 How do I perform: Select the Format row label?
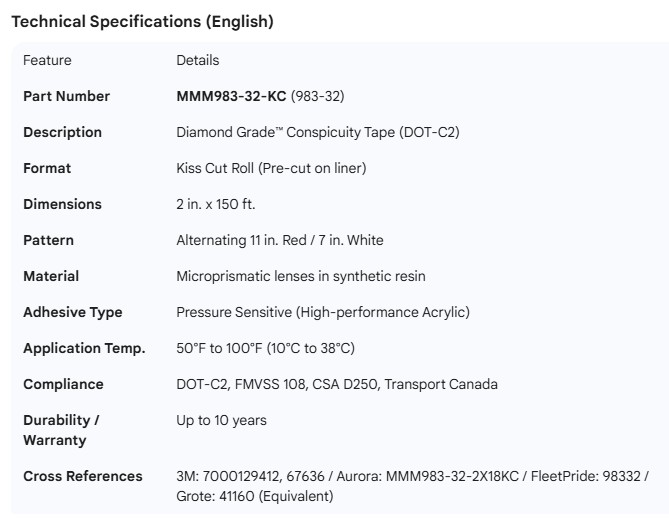point(47,168)
